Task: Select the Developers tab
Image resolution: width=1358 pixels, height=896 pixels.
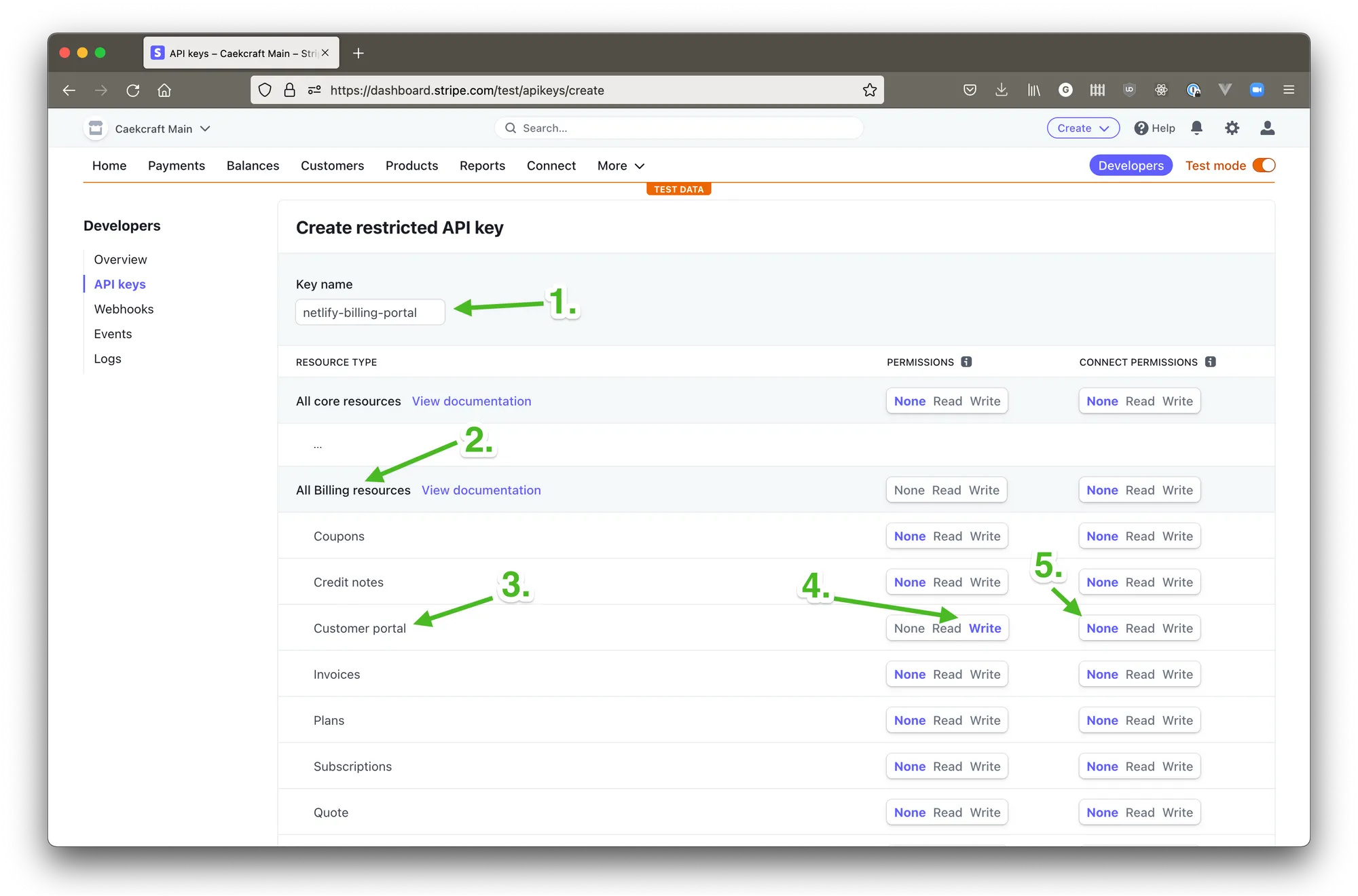Action: 1131,165
